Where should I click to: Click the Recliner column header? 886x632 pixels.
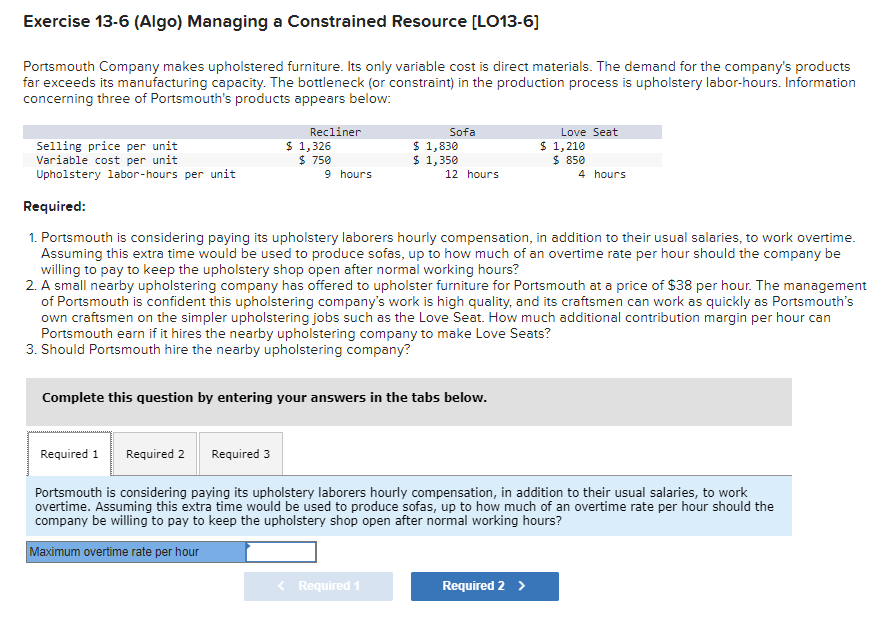[335, 131]
